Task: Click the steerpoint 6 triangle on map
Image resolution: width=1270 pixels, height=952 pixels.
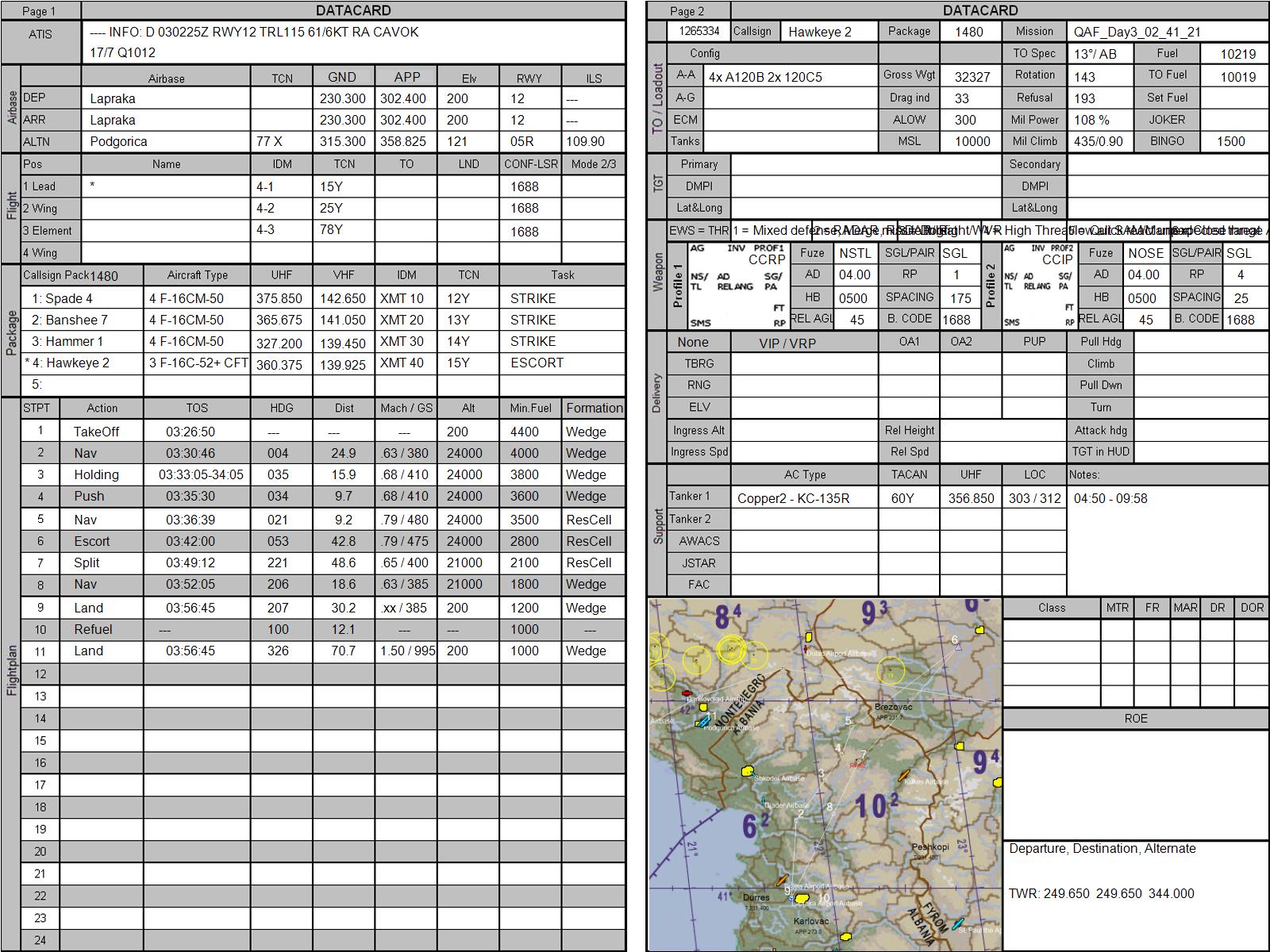Action: (957, 647)
